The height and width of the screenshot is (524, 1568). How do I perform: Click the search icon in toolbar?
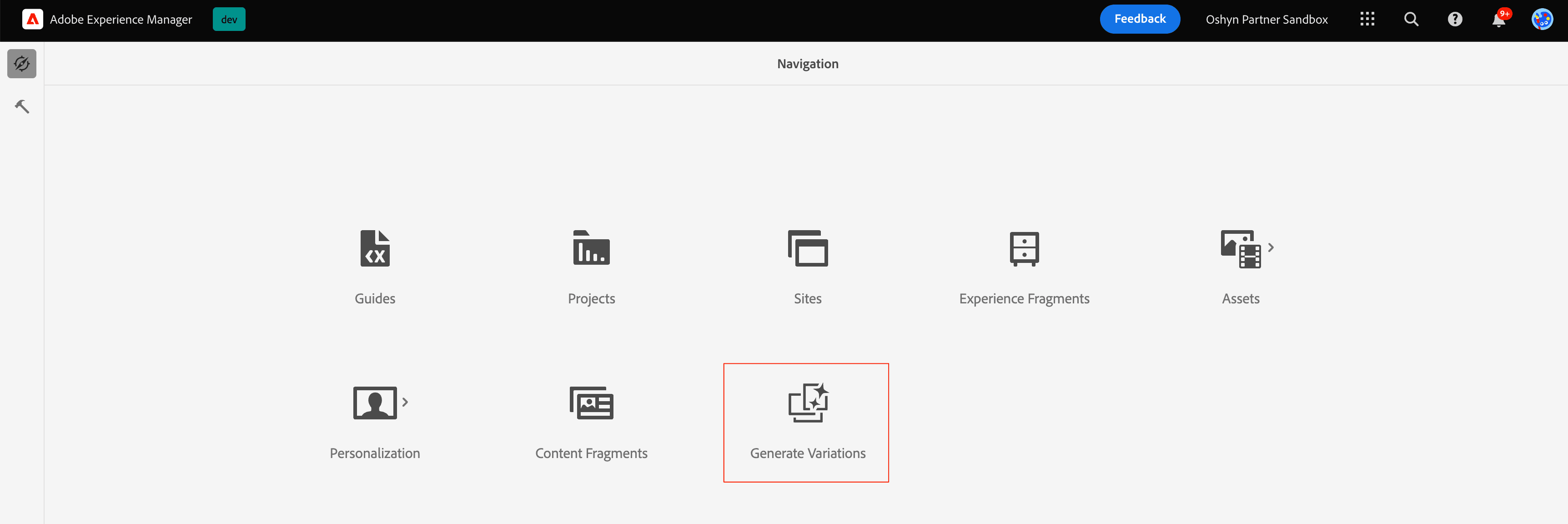pyautogui.click(x=1412, y=20)
